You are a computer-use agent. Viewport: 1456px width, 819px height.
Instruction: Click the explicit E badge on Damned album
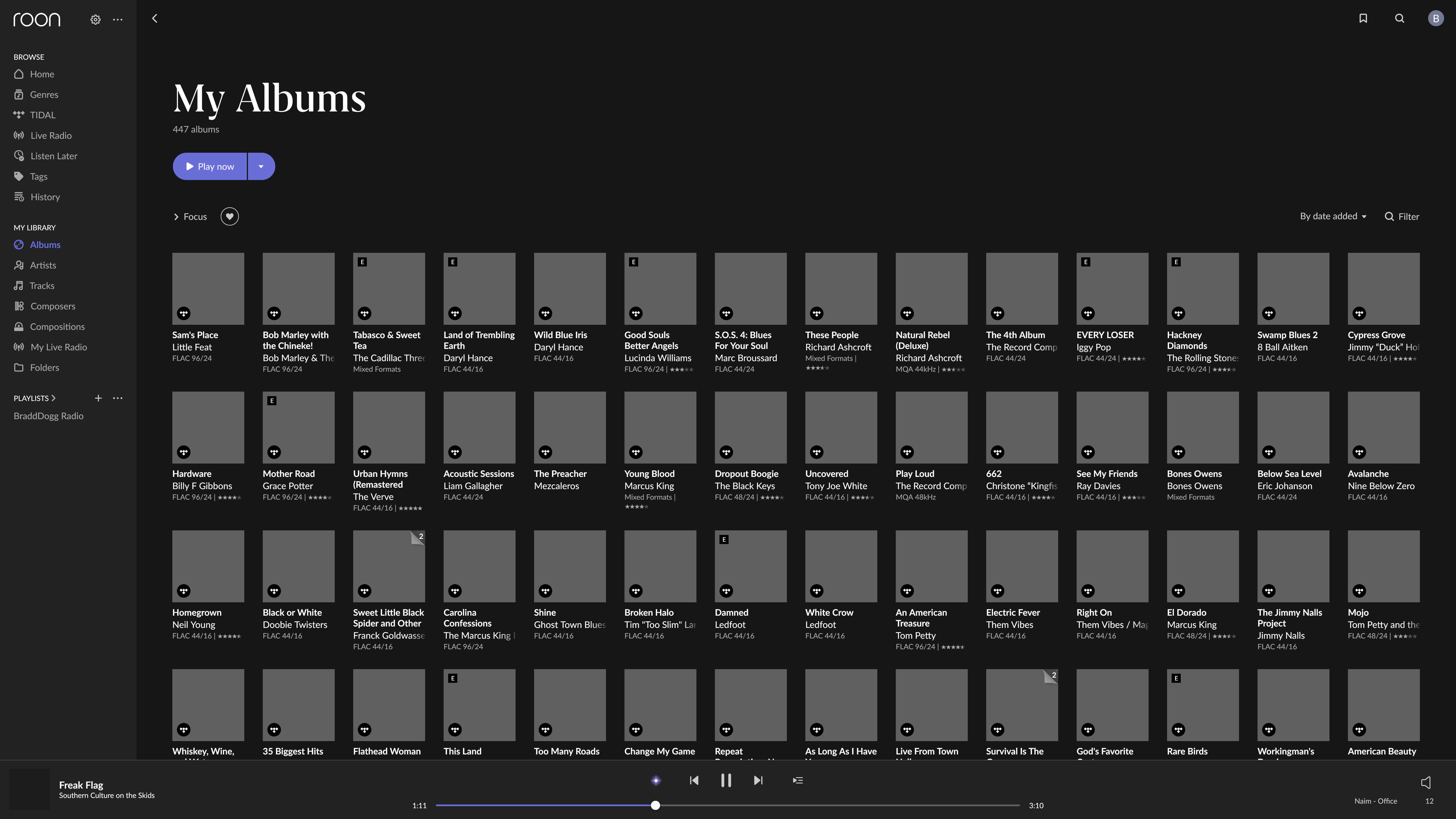click(x=723, y=540)
